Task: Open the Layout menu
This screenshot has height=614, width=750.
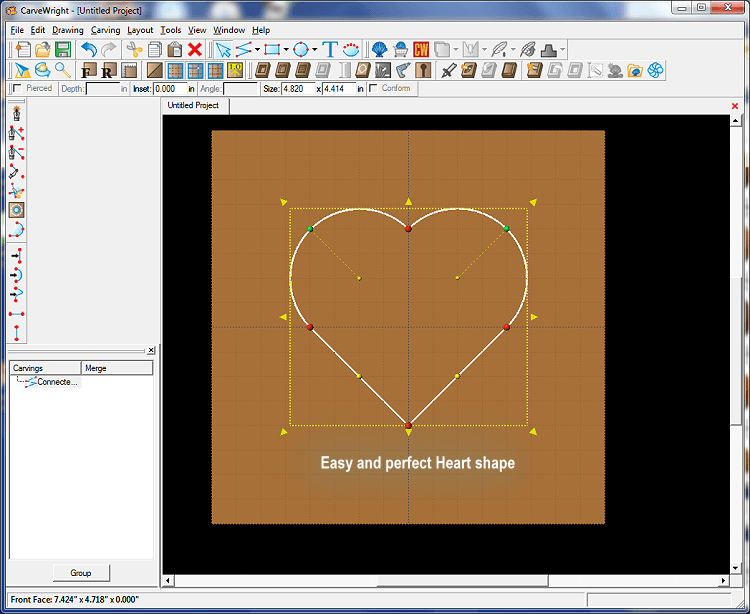Action: [x=140, y=30]
